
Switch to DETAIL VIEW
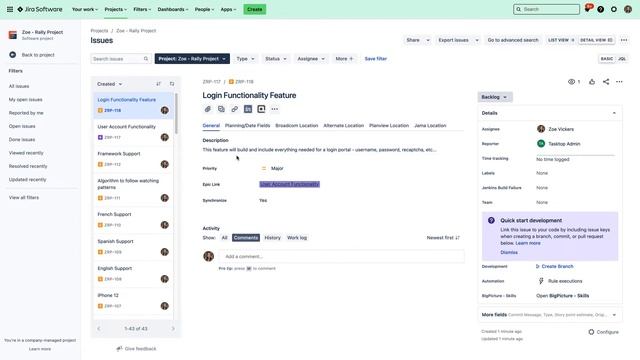(x=596, y=40)
